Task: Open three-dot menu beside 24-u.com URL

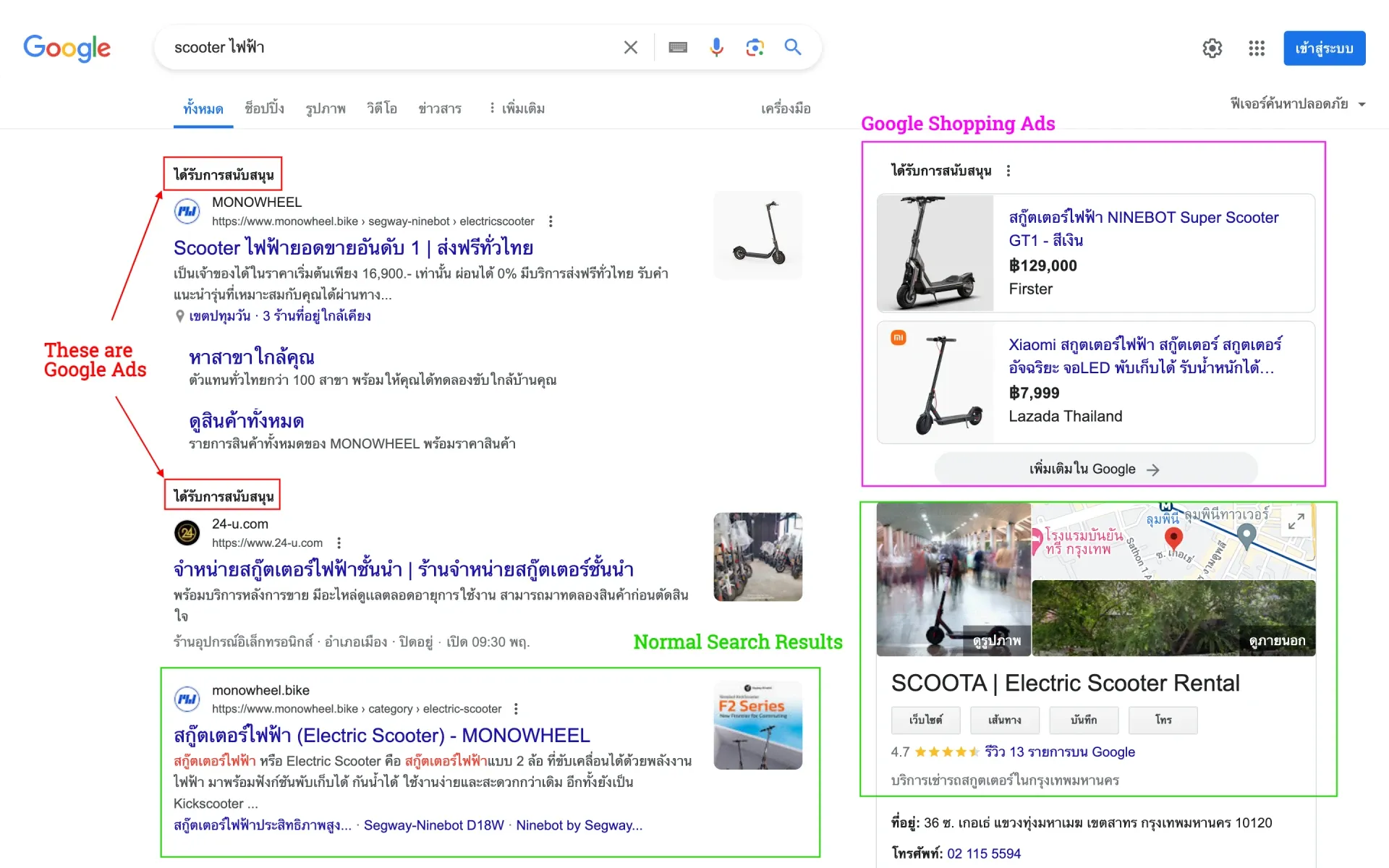Action: click(x=339, y=542)
